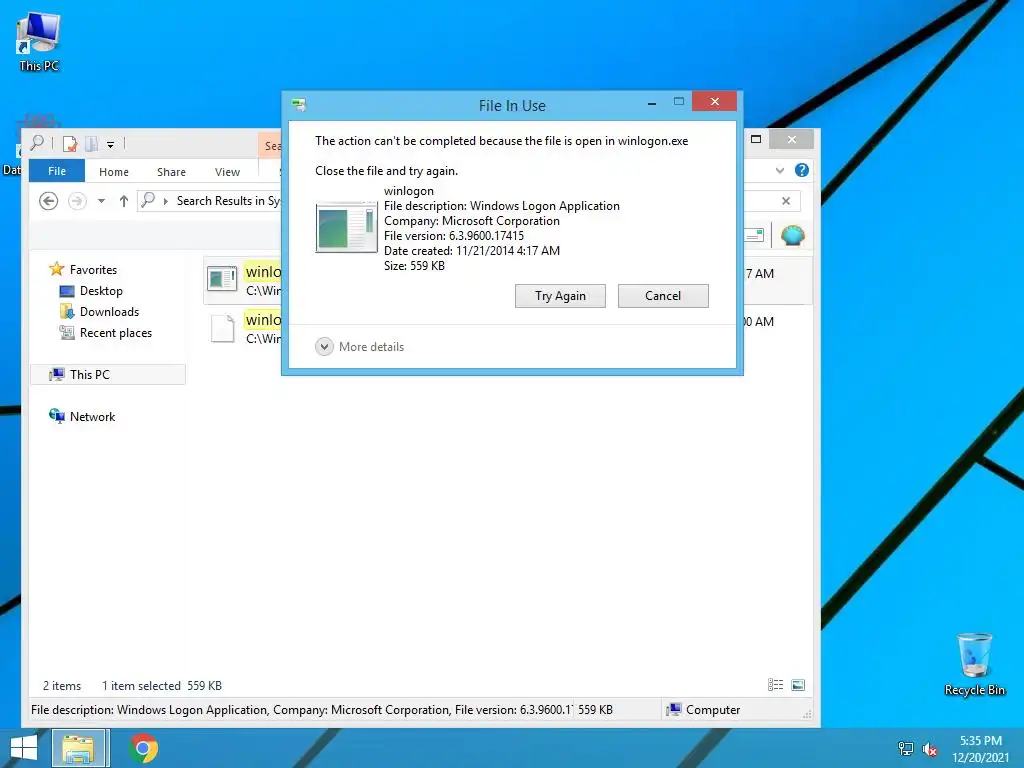Close the Explorer search window
This screenshot has height=768, width=1024.
[x=792, y=139]
